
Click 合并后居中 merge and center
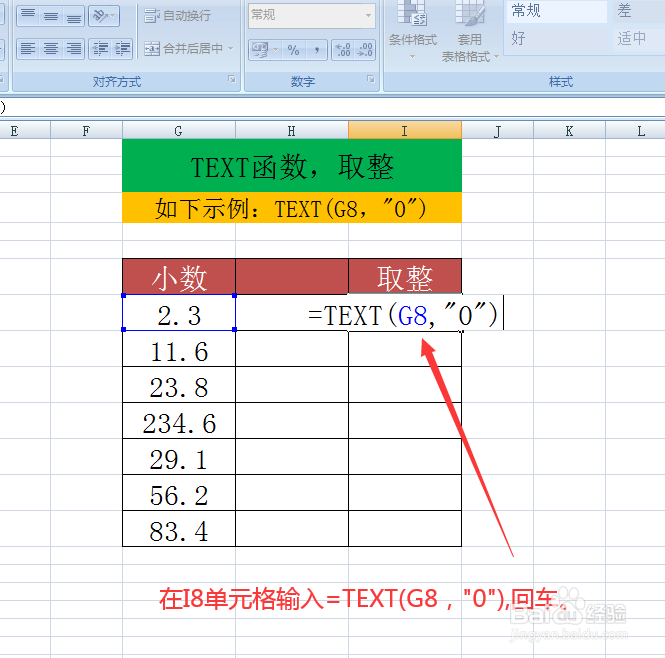183,49
